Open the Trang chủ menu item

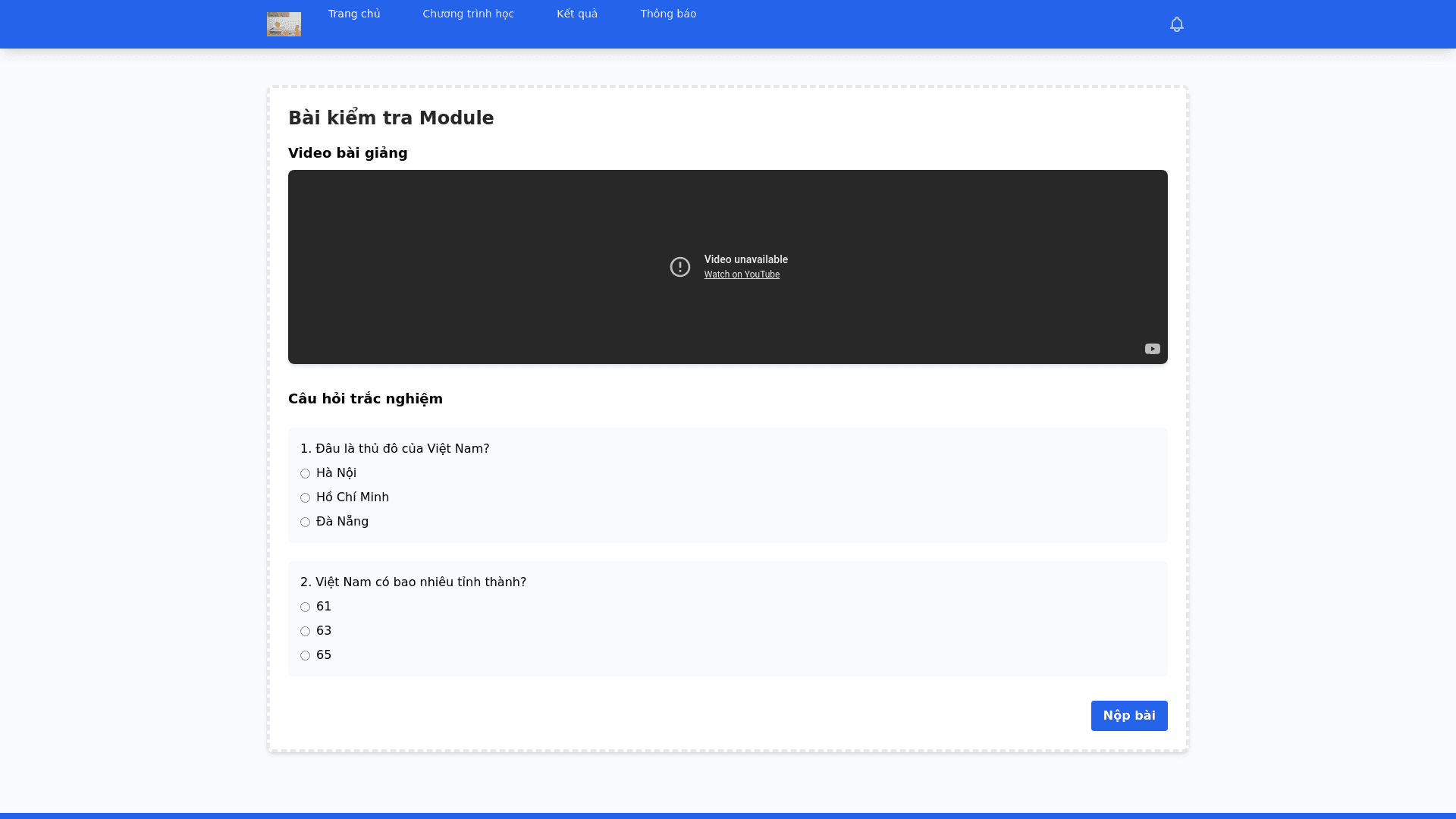354,14
